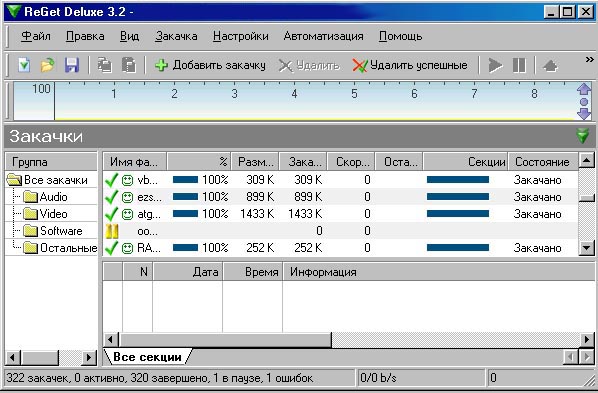Sort by Имя файла column header
The width and height of the screenshot is (598, 393).
pyautogui.click(x=134, y=162)
